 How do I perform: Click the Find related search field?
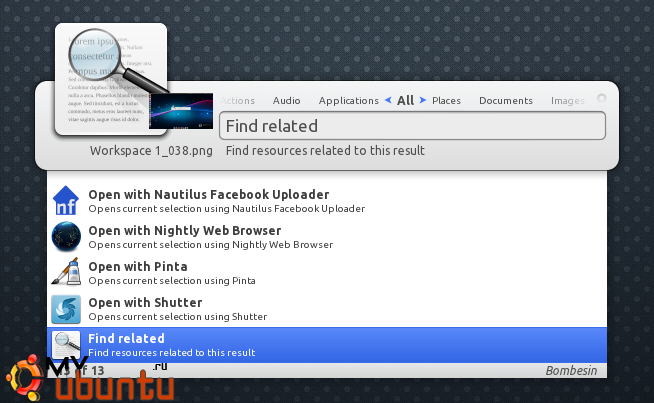(412, 126)
